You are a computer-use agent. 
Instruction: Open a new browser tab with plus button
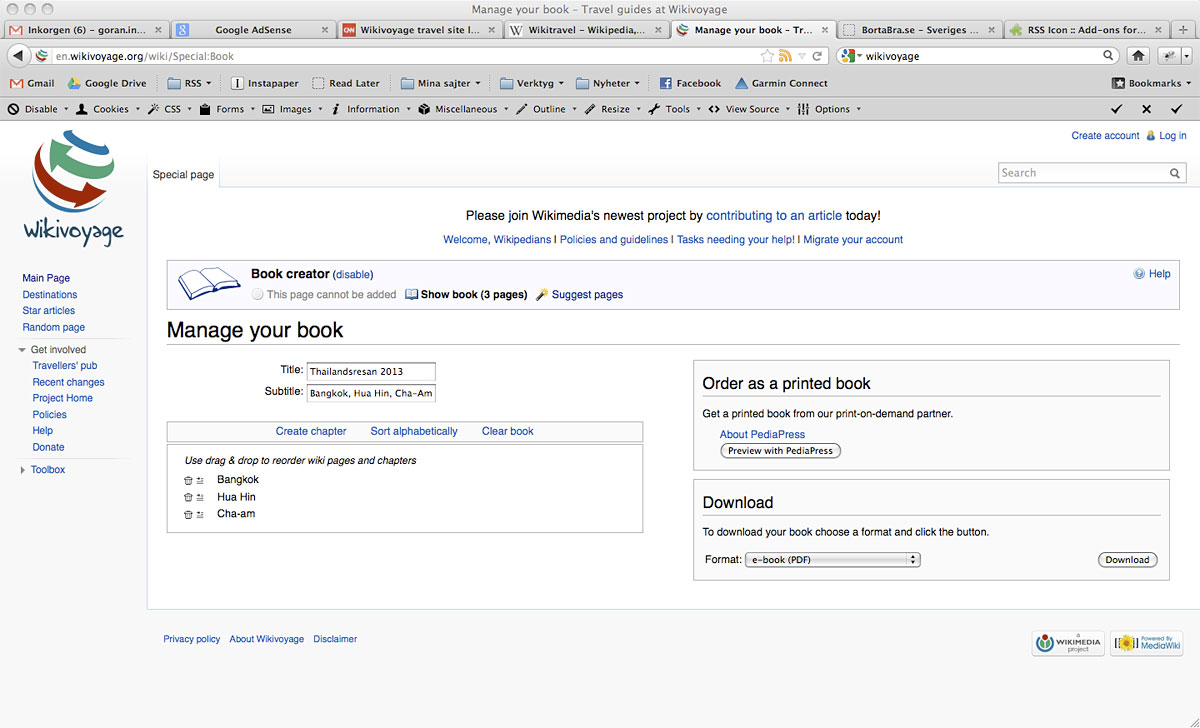tap(1184, 30)
